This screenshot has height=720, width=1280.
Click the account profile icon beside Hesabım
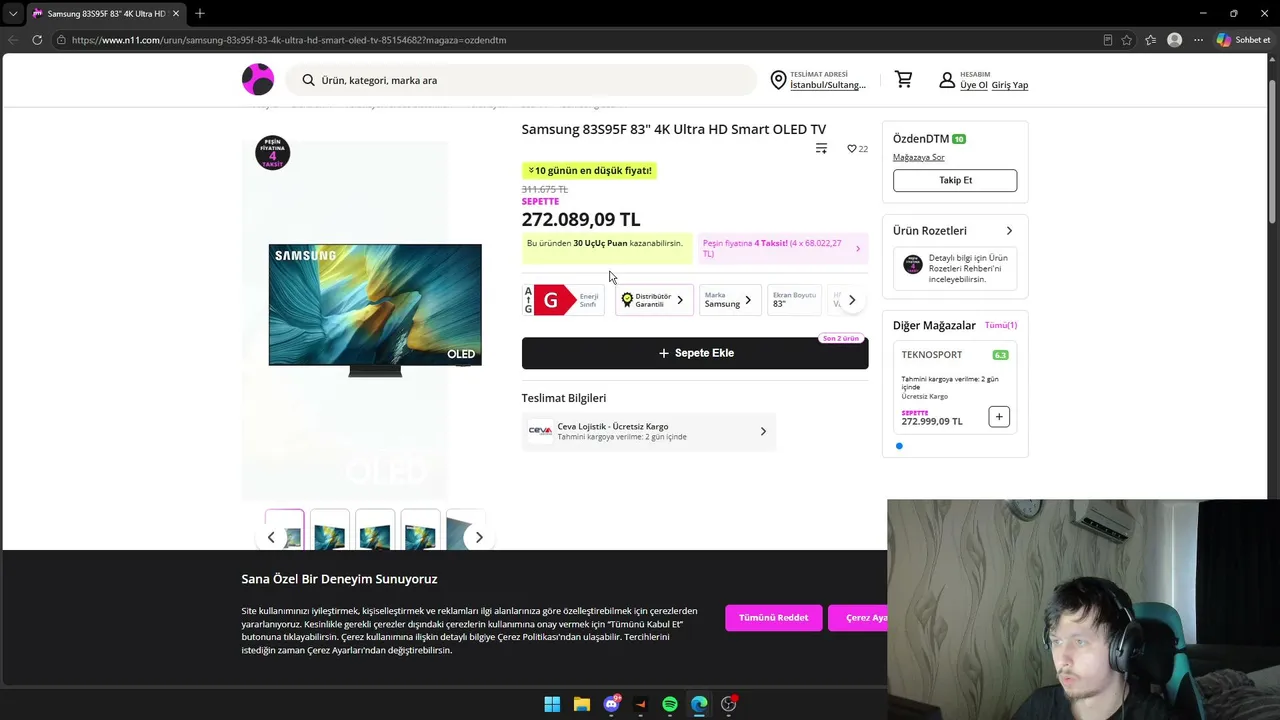(947, 80)
